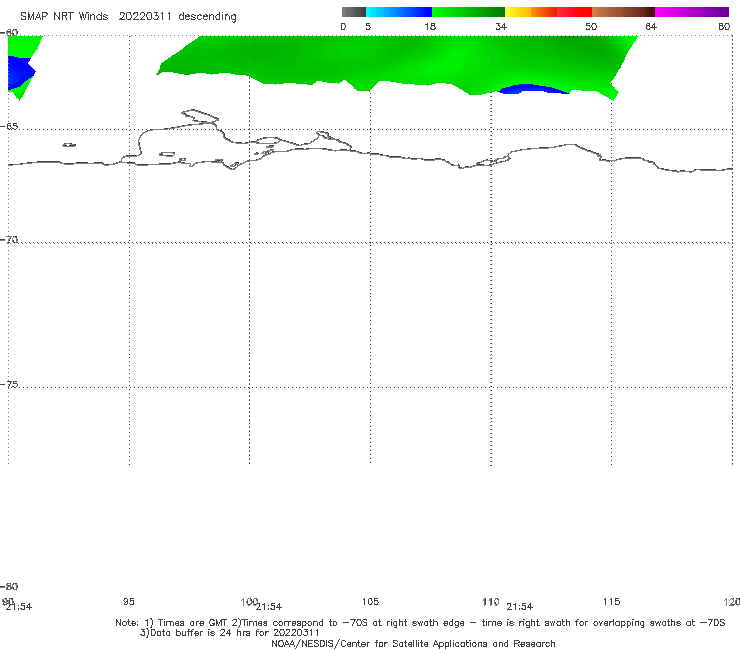Click the 5 label under the color bar

[368, 26]
